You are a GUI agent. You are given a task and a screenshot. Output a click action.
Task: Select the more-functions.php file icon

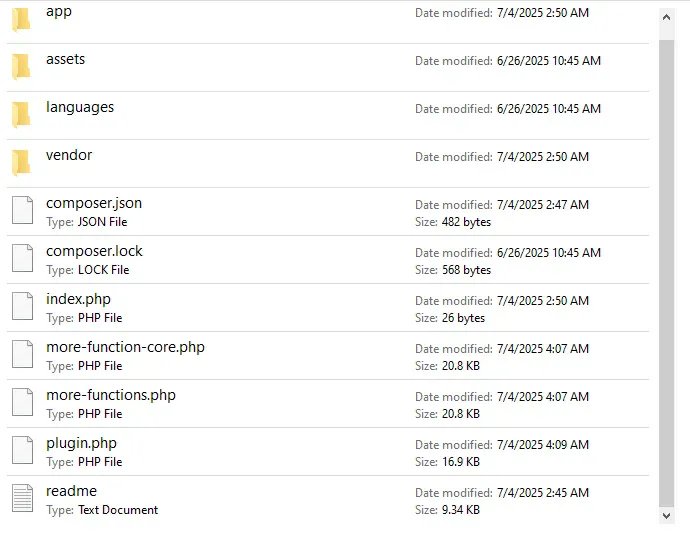[x=22, y=403]
